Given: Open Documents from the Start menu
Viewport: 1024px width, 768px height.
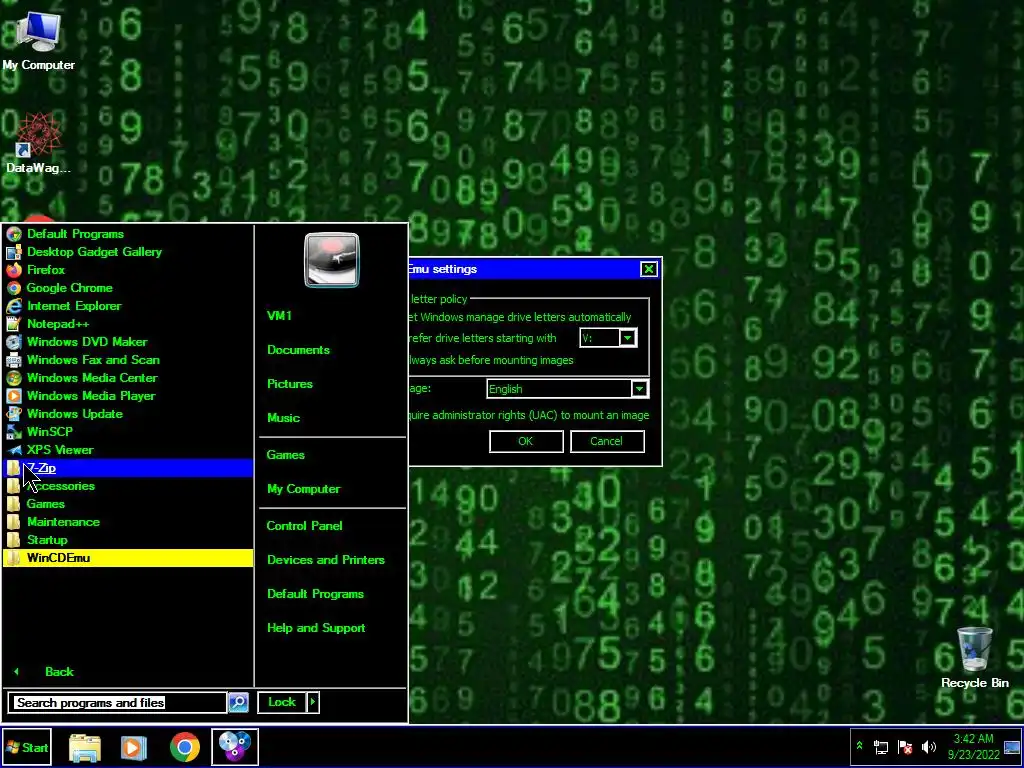Looking at the screenshot, I should tap(298, 350).
